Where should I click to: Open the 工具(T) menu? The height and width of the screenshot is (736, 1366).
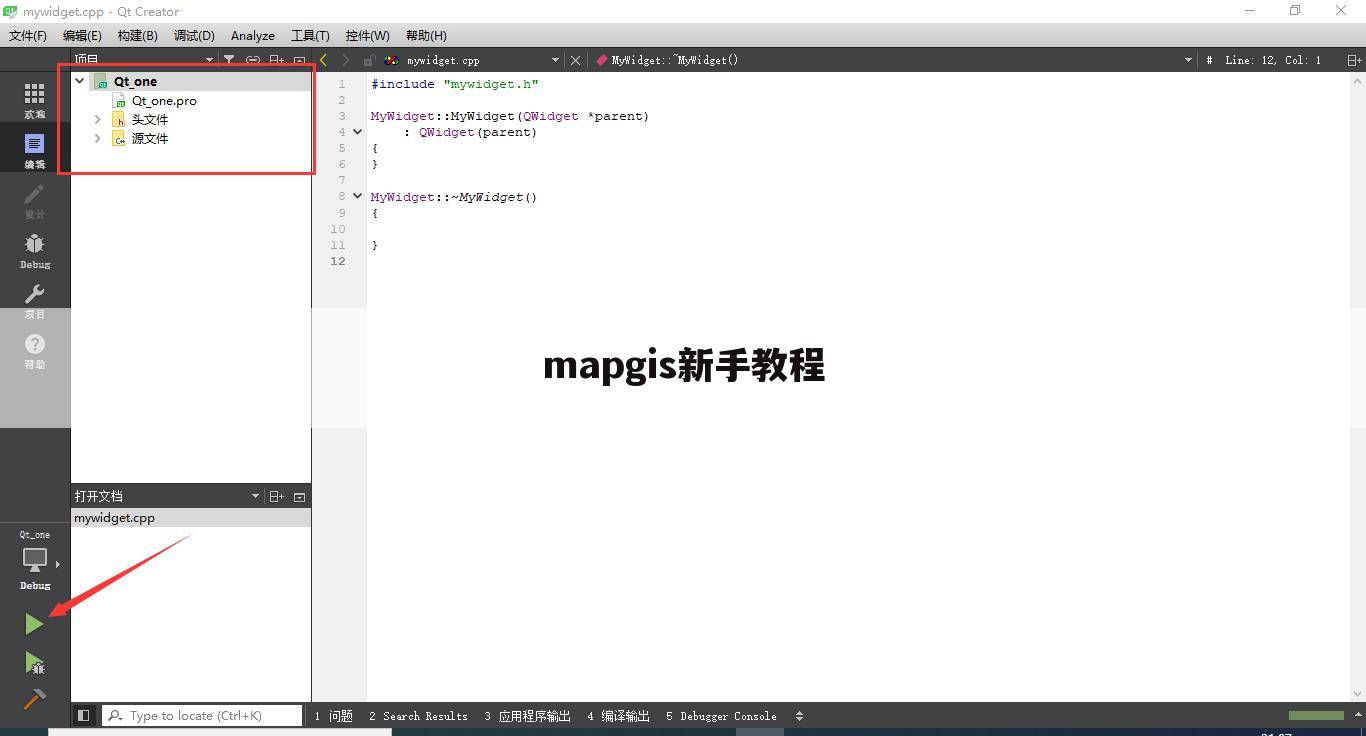309,35
